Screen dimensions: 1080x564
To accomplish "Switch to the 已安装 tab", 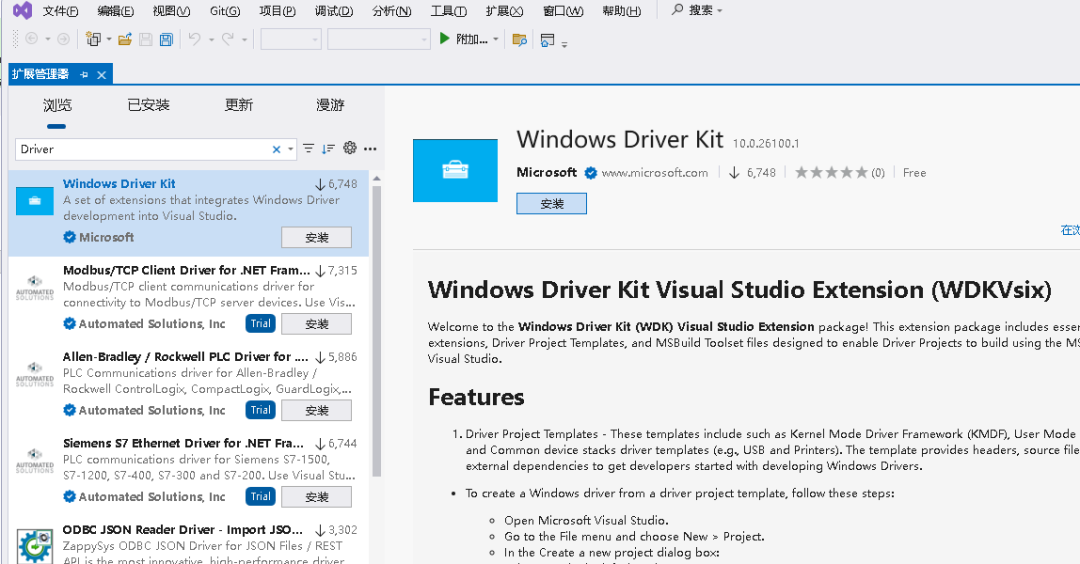I will click(x=148, y=105).
